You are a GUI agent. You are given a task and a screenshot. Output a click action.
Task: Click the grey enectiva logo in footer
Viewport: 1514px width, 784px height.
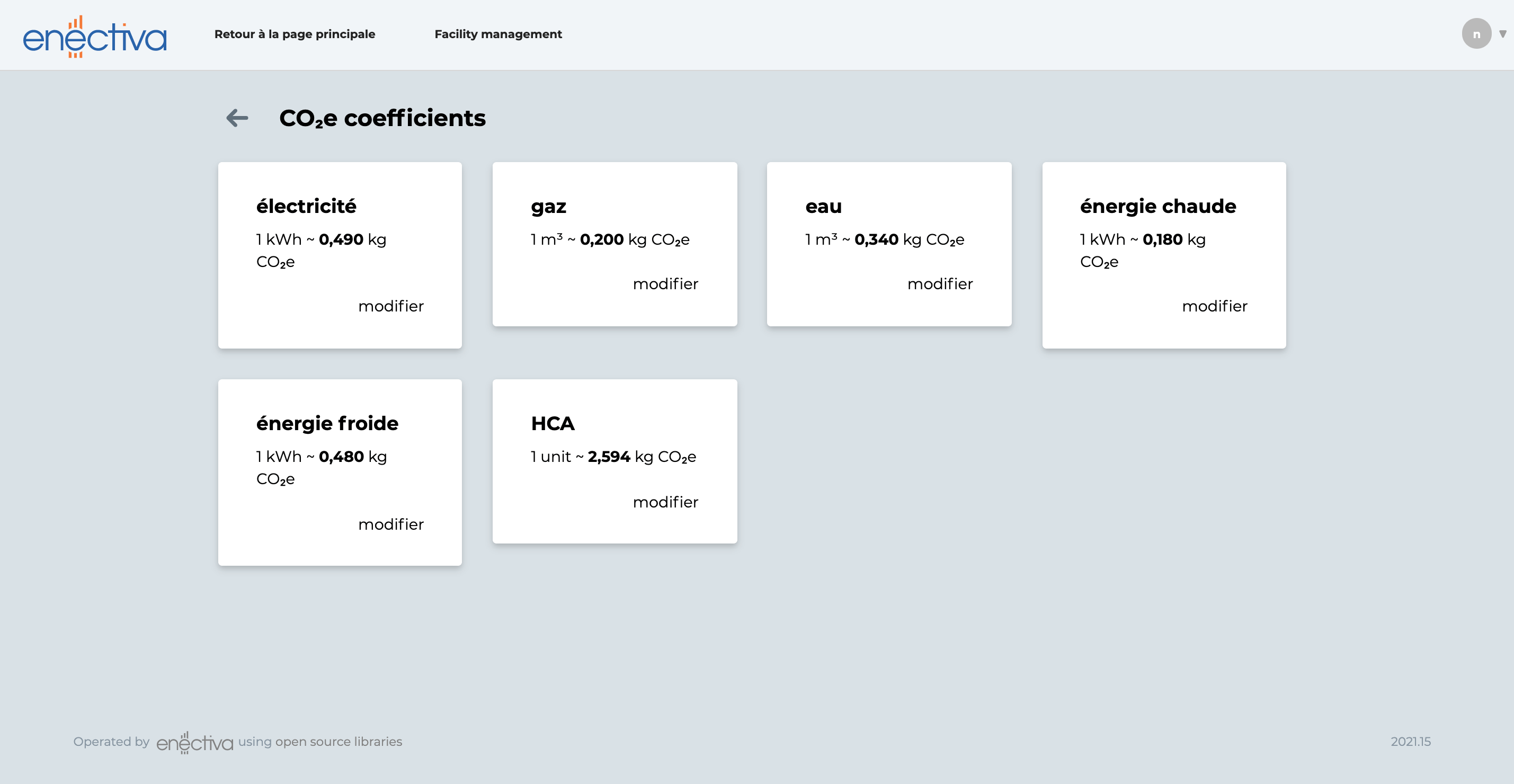(194, 742)
